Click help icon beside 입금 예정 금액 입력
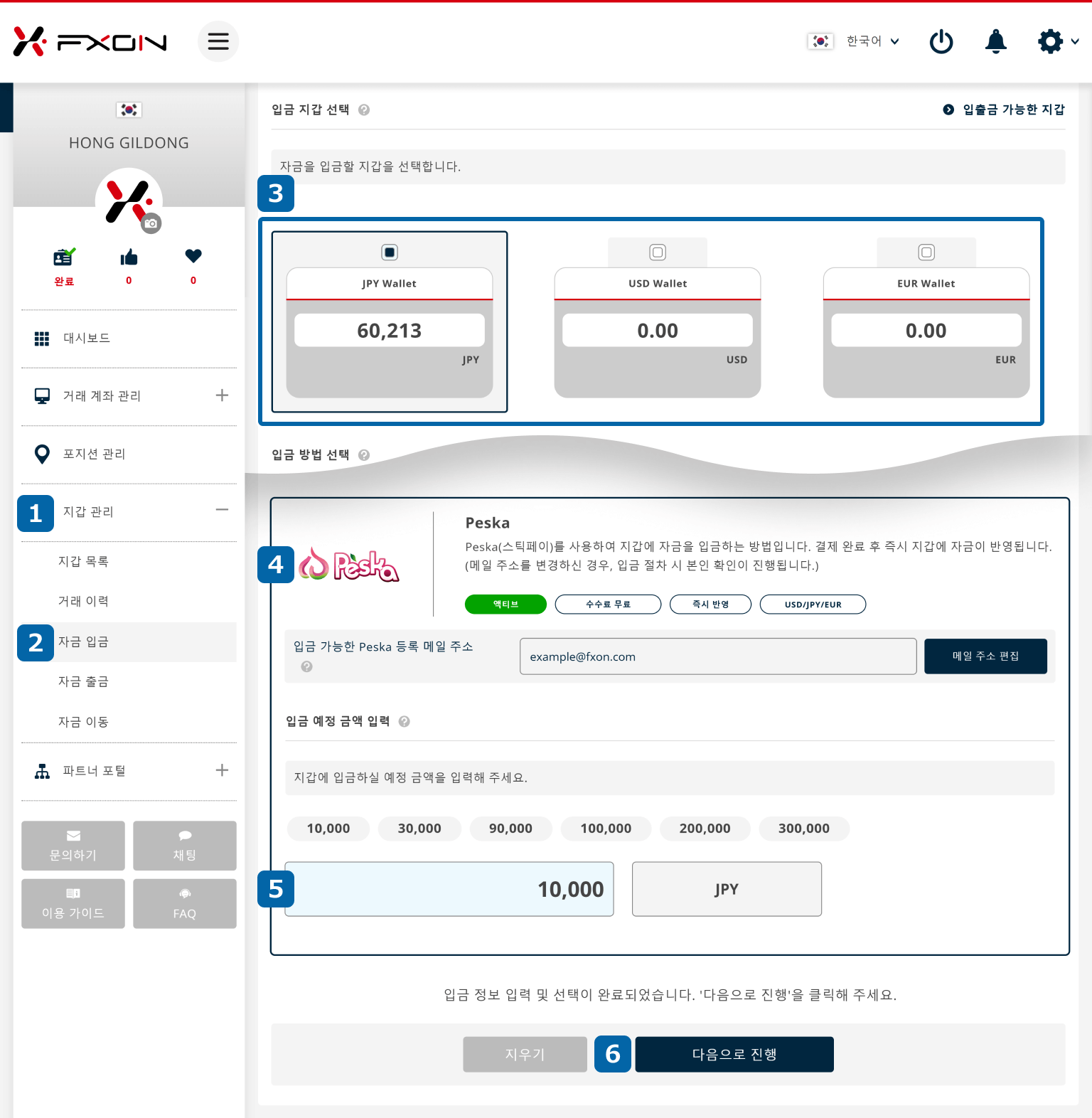 [404, 721]
